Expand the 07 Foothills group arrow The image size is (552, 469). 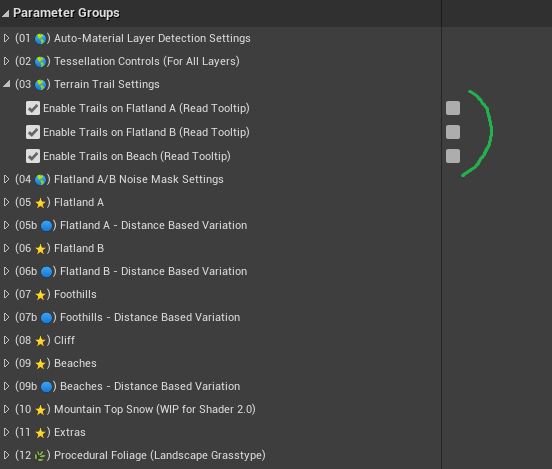click(x=6, y=294)
